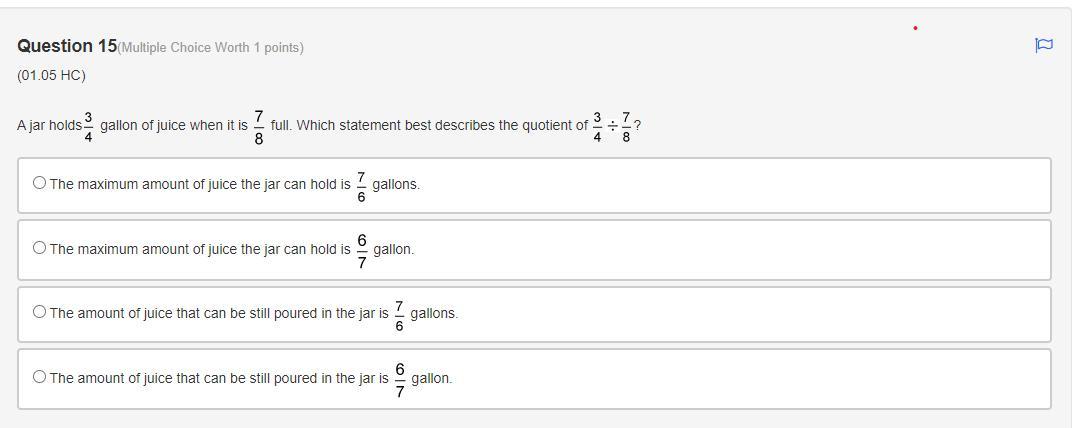Choose radio for still poured 6/7 gallon
The width and height of the screenshot is (1082, 428).
click(x=39, y=377)
